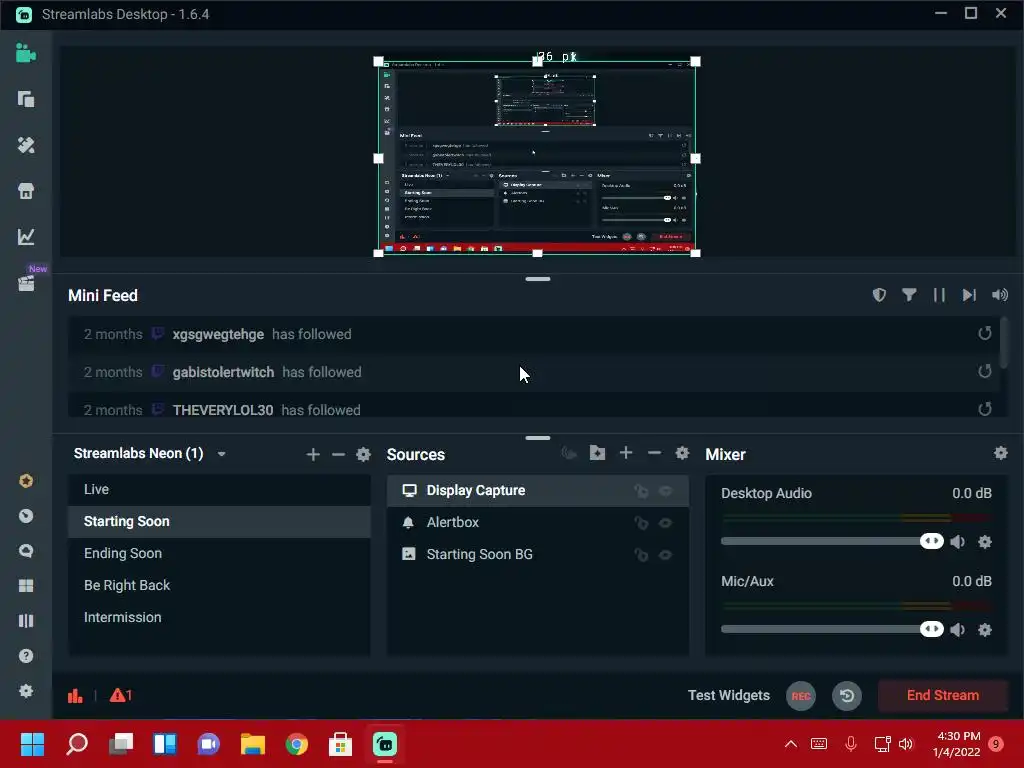Select the Display Capture source
The image size is (1024, 768).
click(x=537, y=491)
